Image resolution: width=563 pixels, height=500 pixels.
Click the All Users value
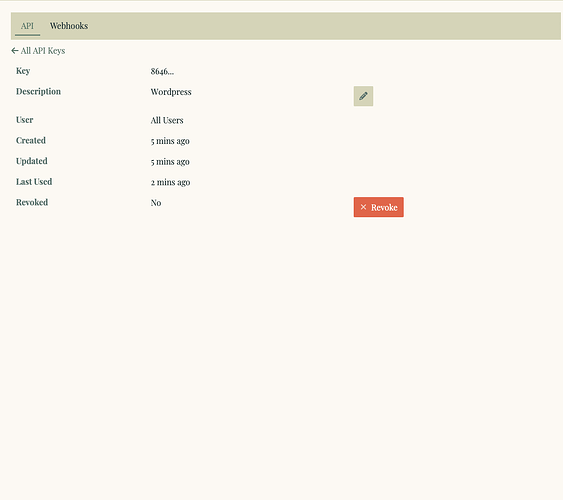click(167, 120)
